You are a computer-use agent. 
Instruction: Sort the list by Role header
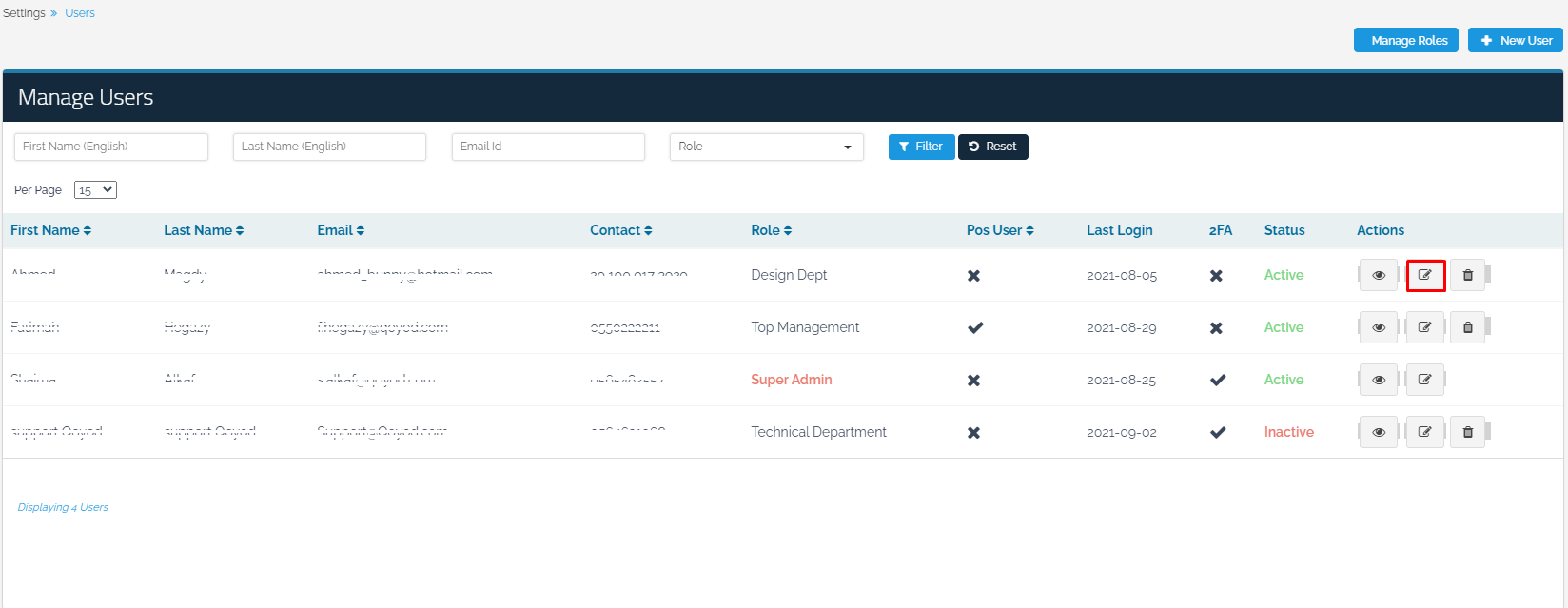point(771,230)
